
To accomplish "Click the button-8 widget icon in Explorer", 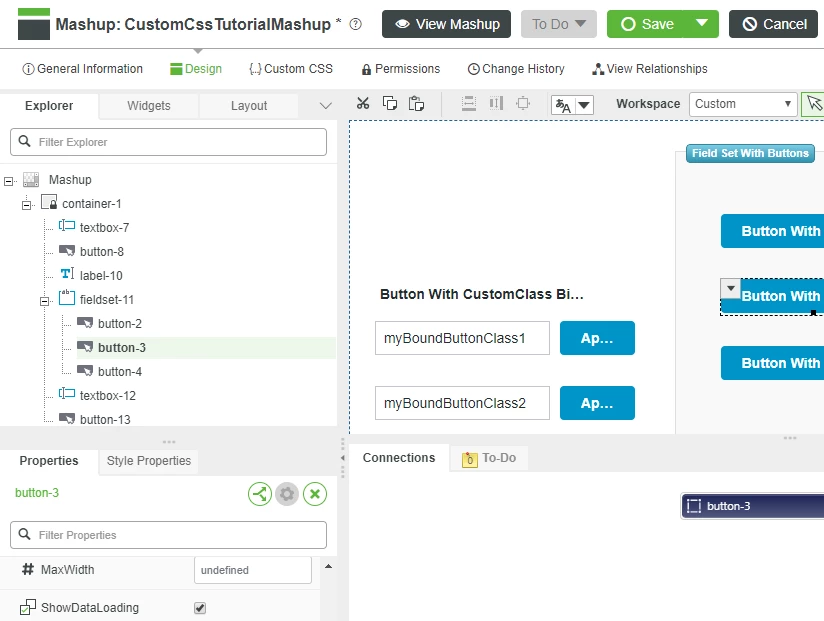I will (67, 251).
